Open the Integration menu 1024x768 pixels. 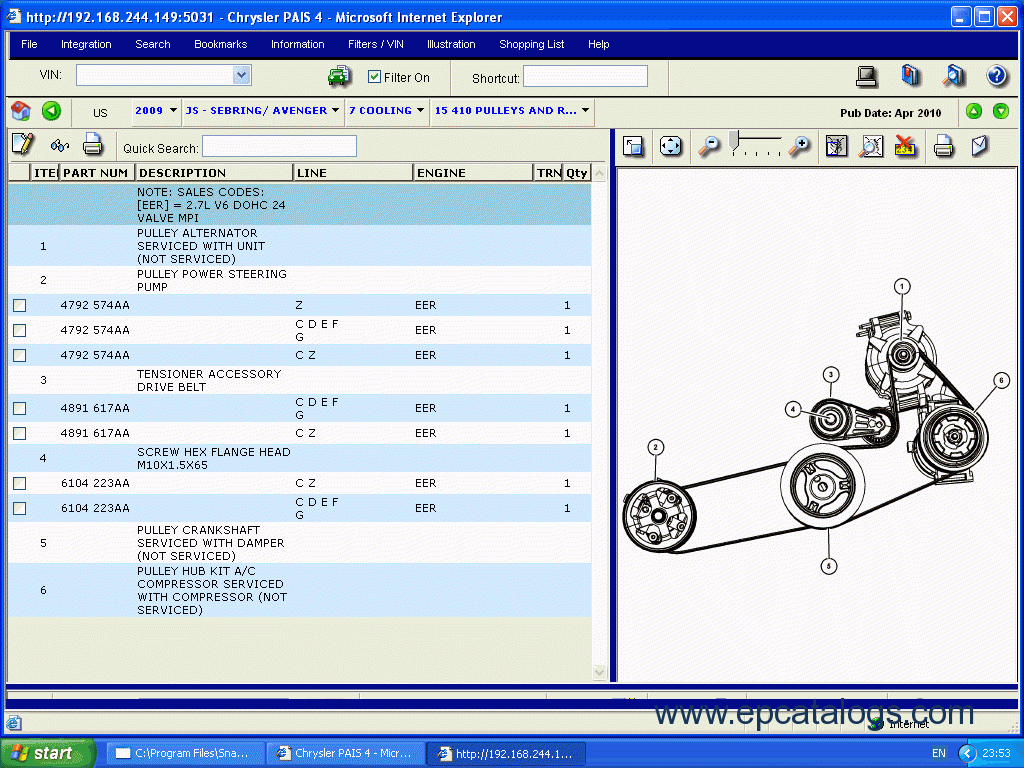(x=86, y=44)
